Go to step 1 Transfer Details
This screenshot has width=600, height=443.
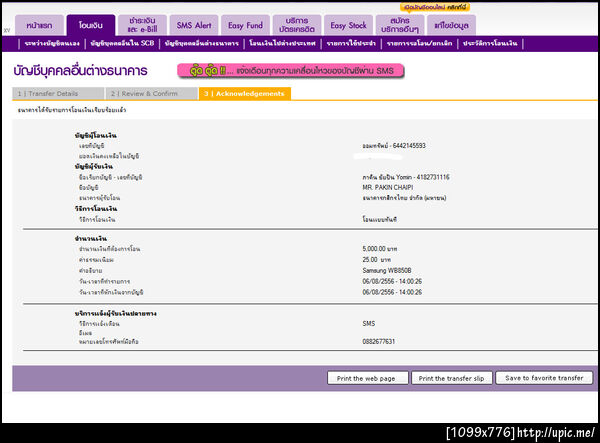(58, 94)
